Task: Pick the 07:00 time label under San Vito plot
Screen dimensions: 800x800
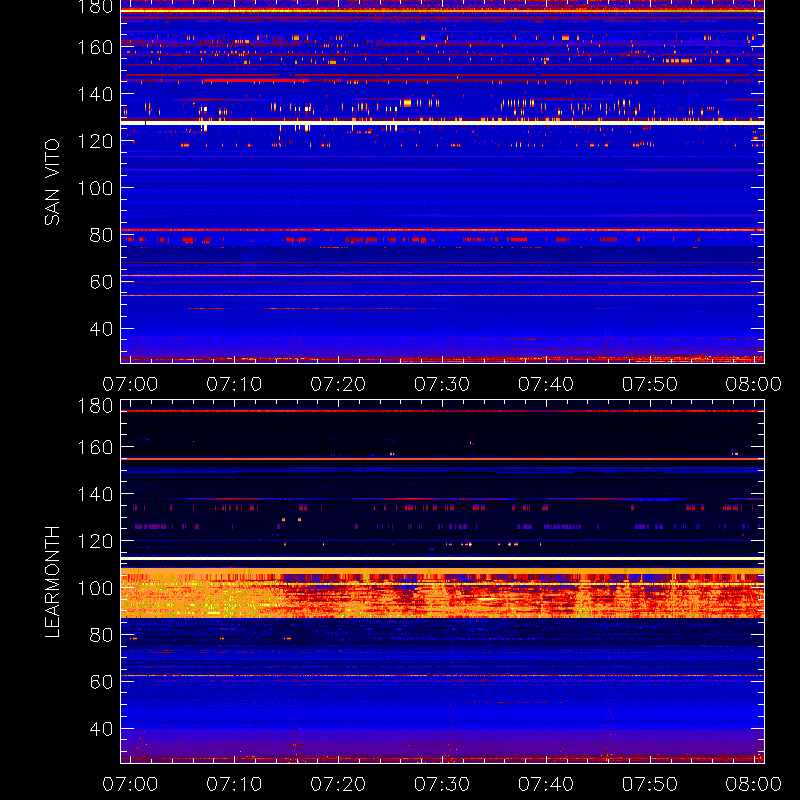Action: [x=130, y=384]
